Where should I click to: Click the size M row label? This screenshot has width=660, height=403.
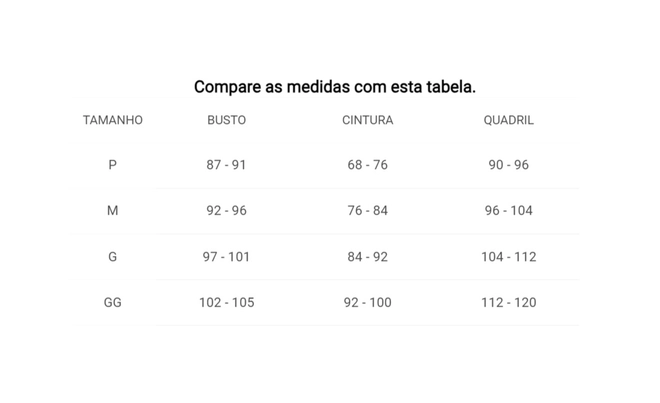(x=112, y=211)
